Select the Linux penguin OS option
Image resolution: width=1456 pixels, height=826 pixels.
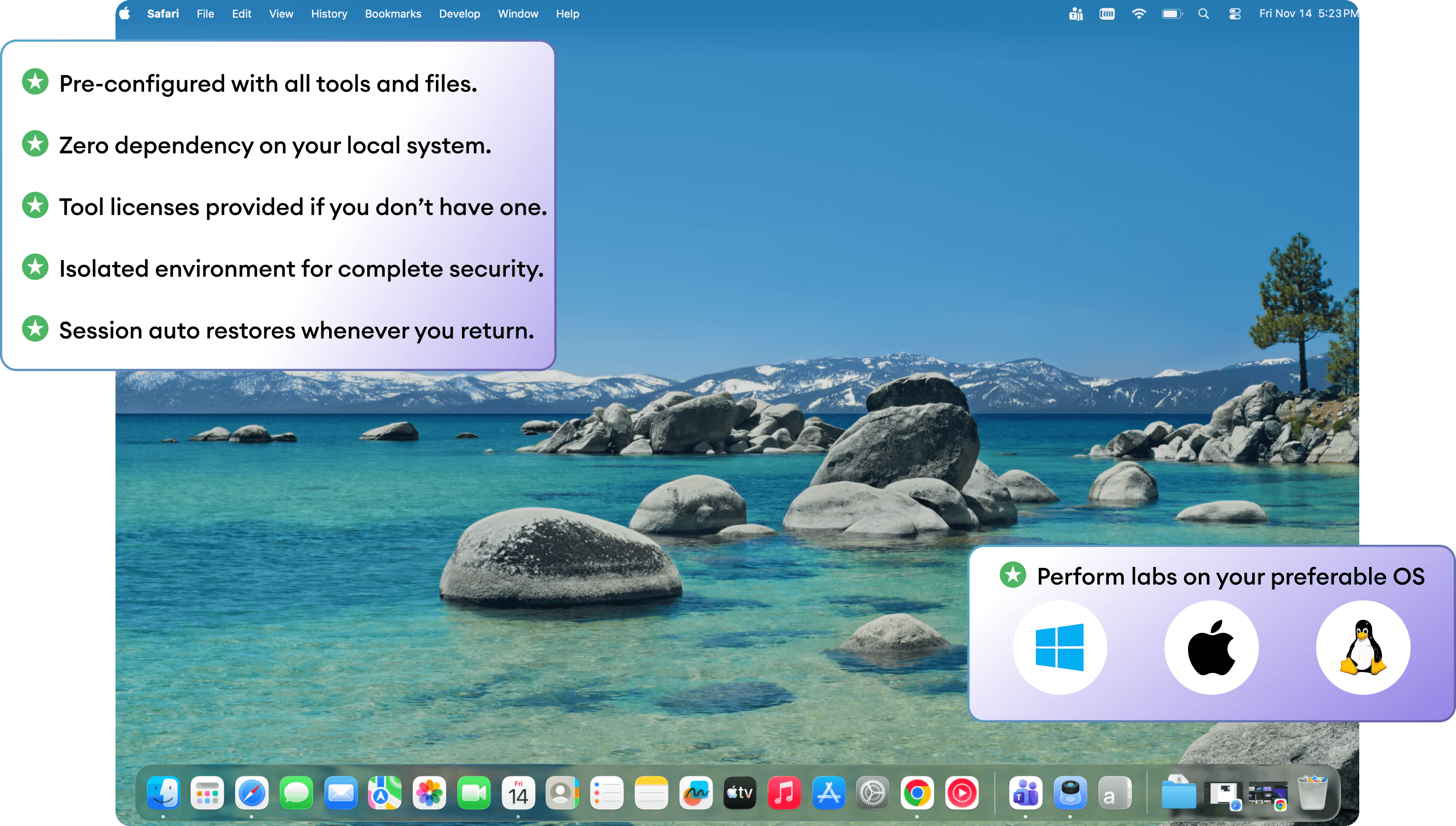(1363, 647)
